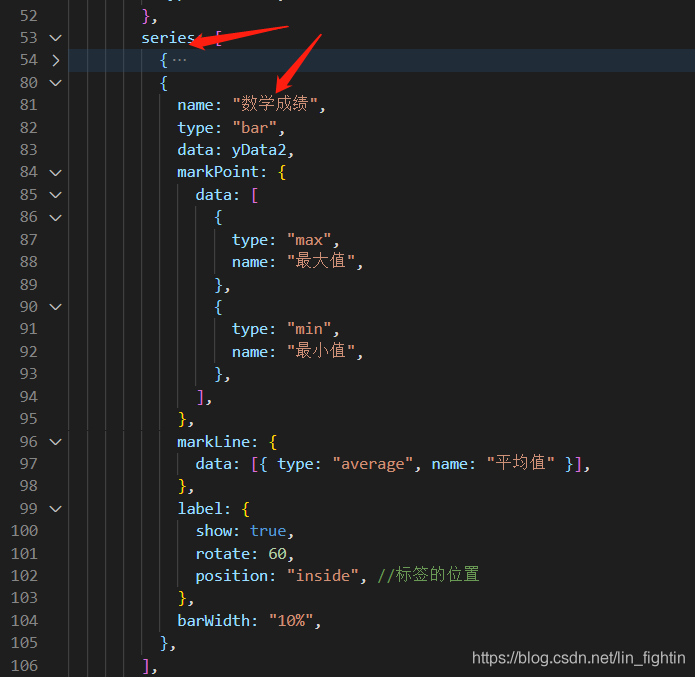Click the "min" string value
This screenshot has width=695, height=677.
click(309, 329)
